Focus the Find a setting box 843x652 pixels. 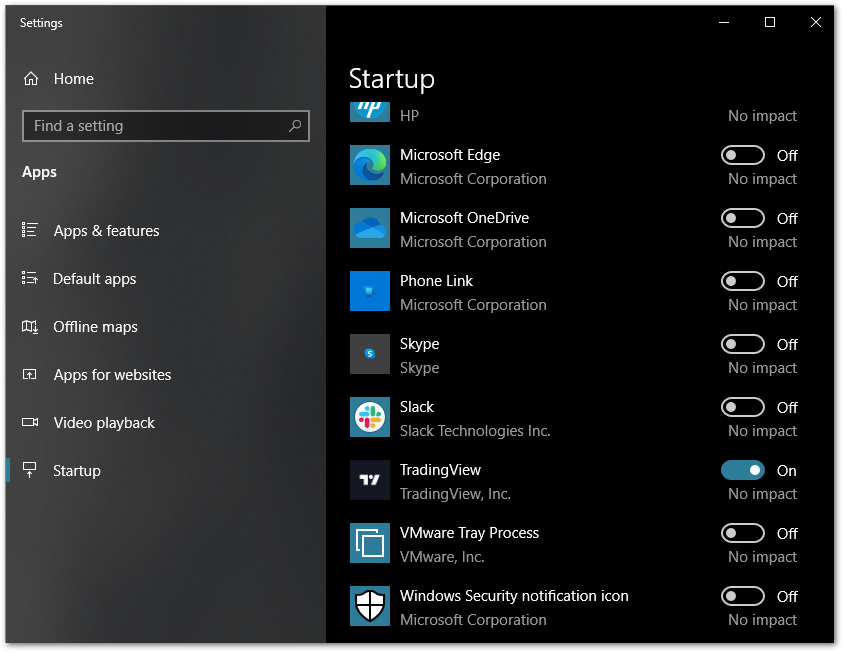point(166,126)
